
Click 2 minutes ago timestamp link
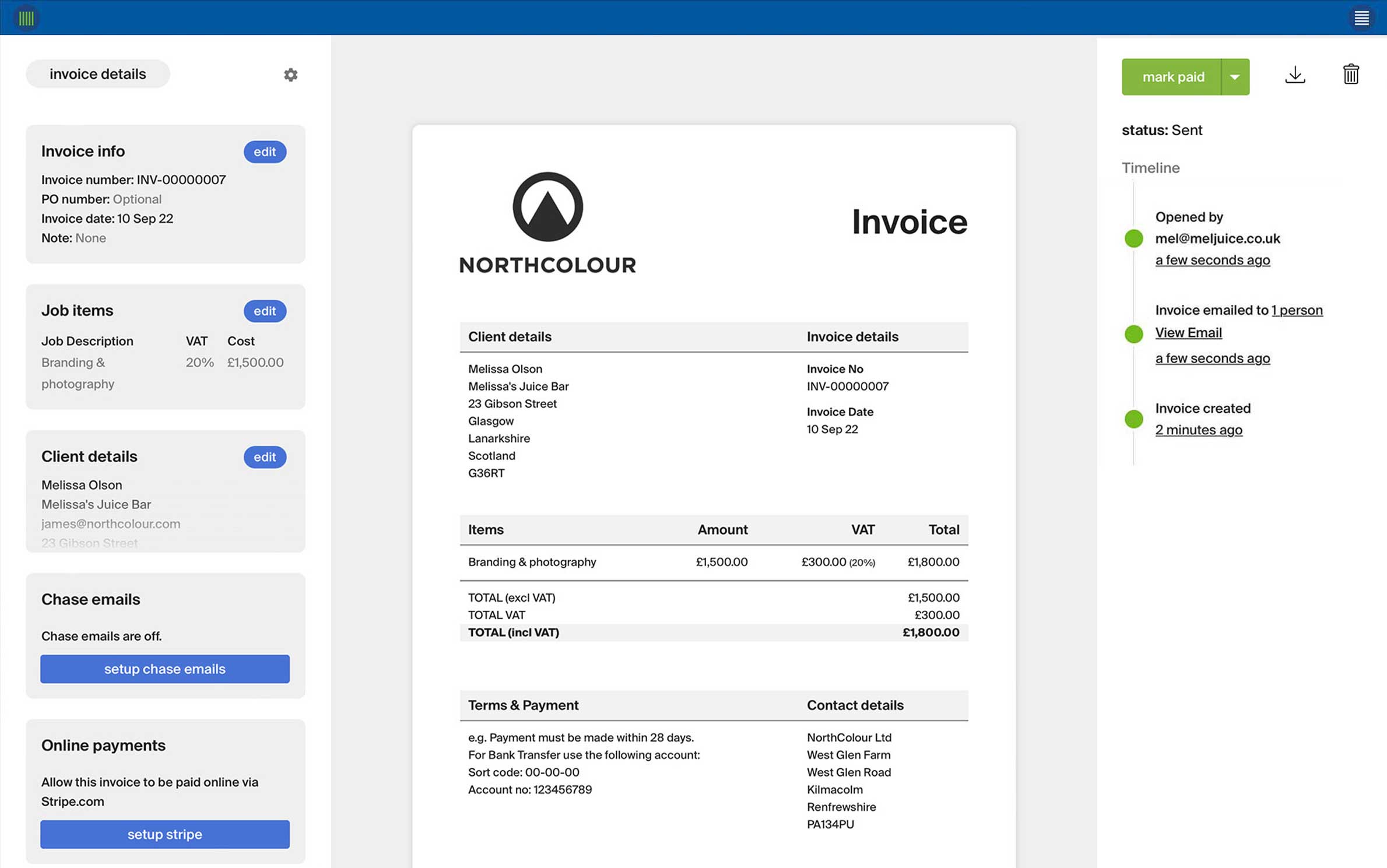click(x=1198, y=430)
